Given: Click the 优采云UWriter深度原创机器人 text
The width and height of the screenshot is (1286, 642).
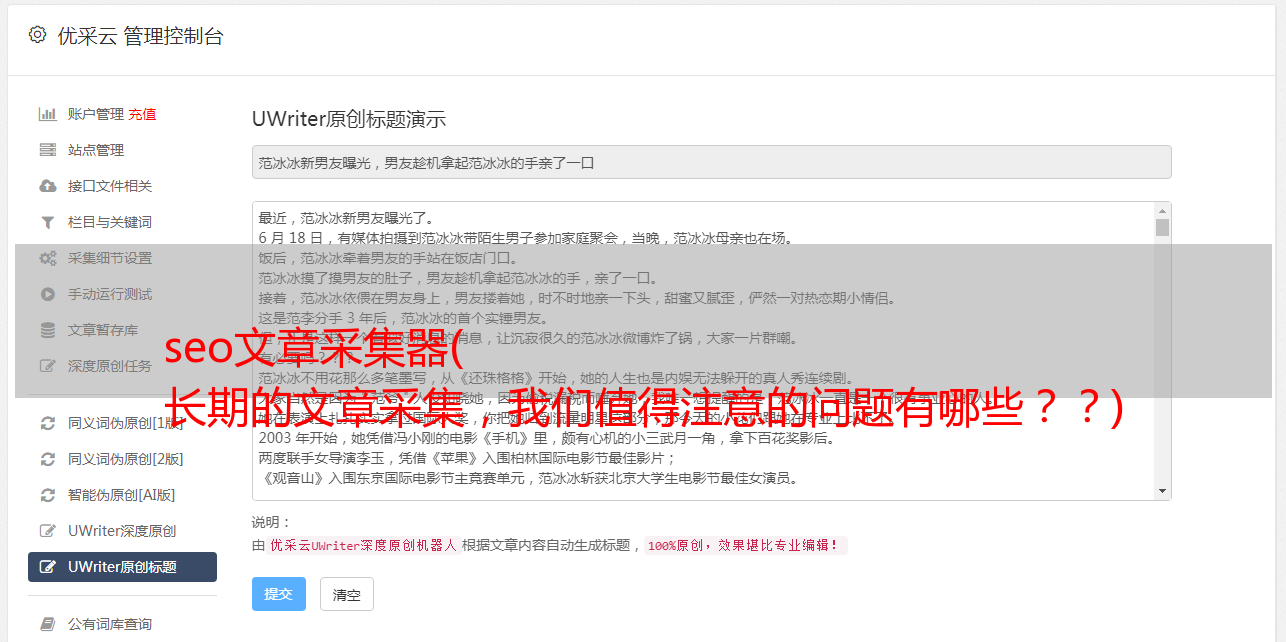Looking at the screenshot, I should 363,546.
